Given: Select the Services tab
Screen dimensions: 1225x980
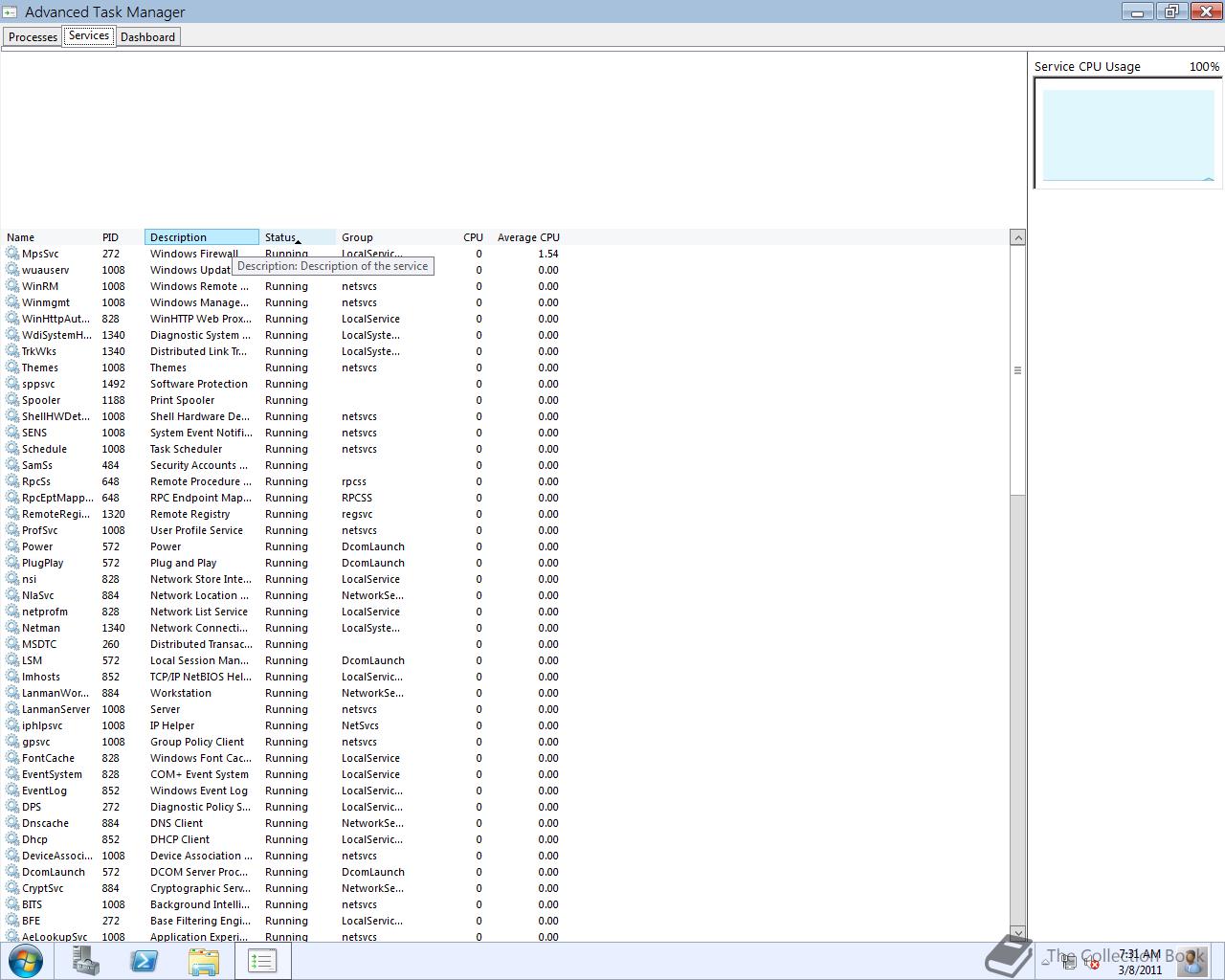Looking at the screenshot, I should point(89,35).
